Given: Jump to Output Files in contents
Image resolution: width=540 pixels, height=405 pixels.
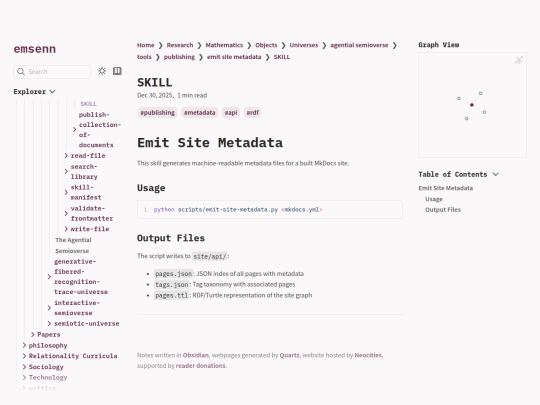Looking at the screenshot, I should 443,210.
